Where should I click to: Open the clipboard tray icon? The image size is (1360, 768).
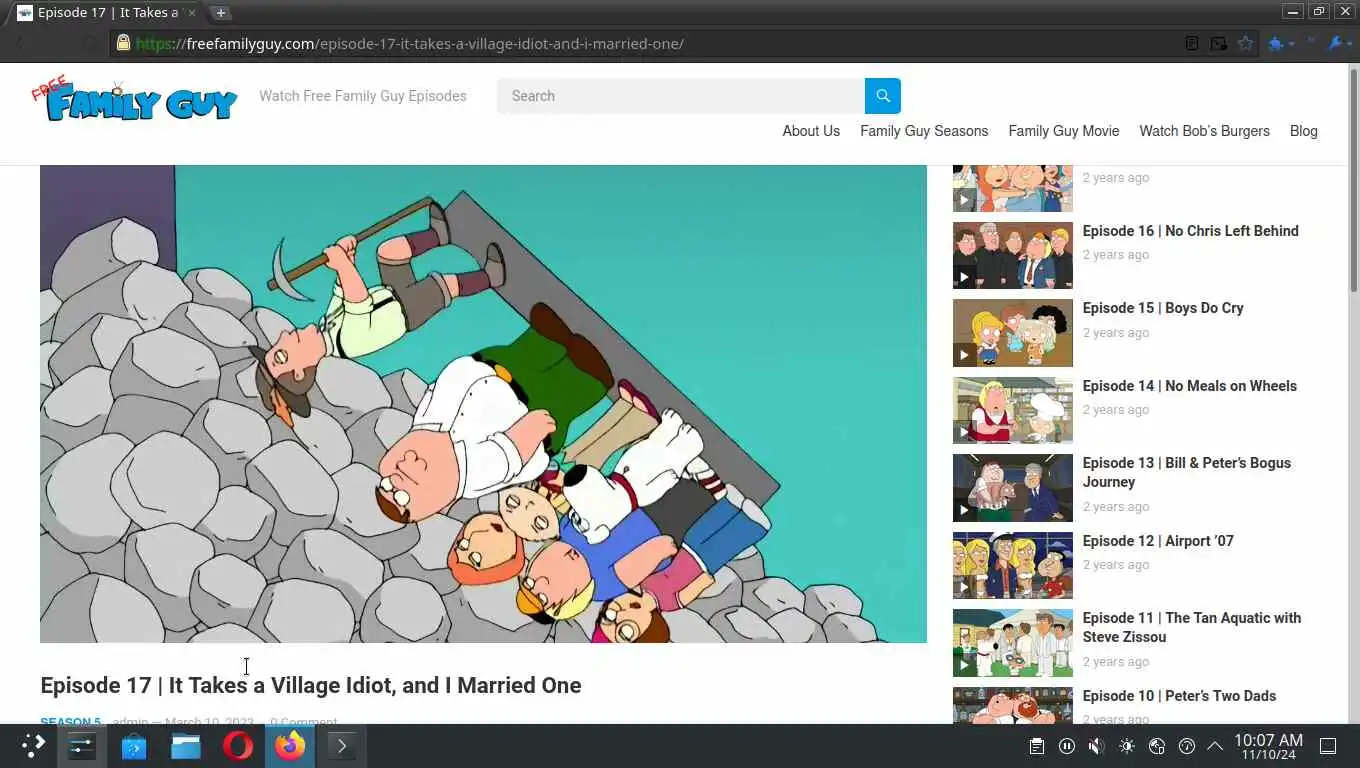coord(1037,746)
